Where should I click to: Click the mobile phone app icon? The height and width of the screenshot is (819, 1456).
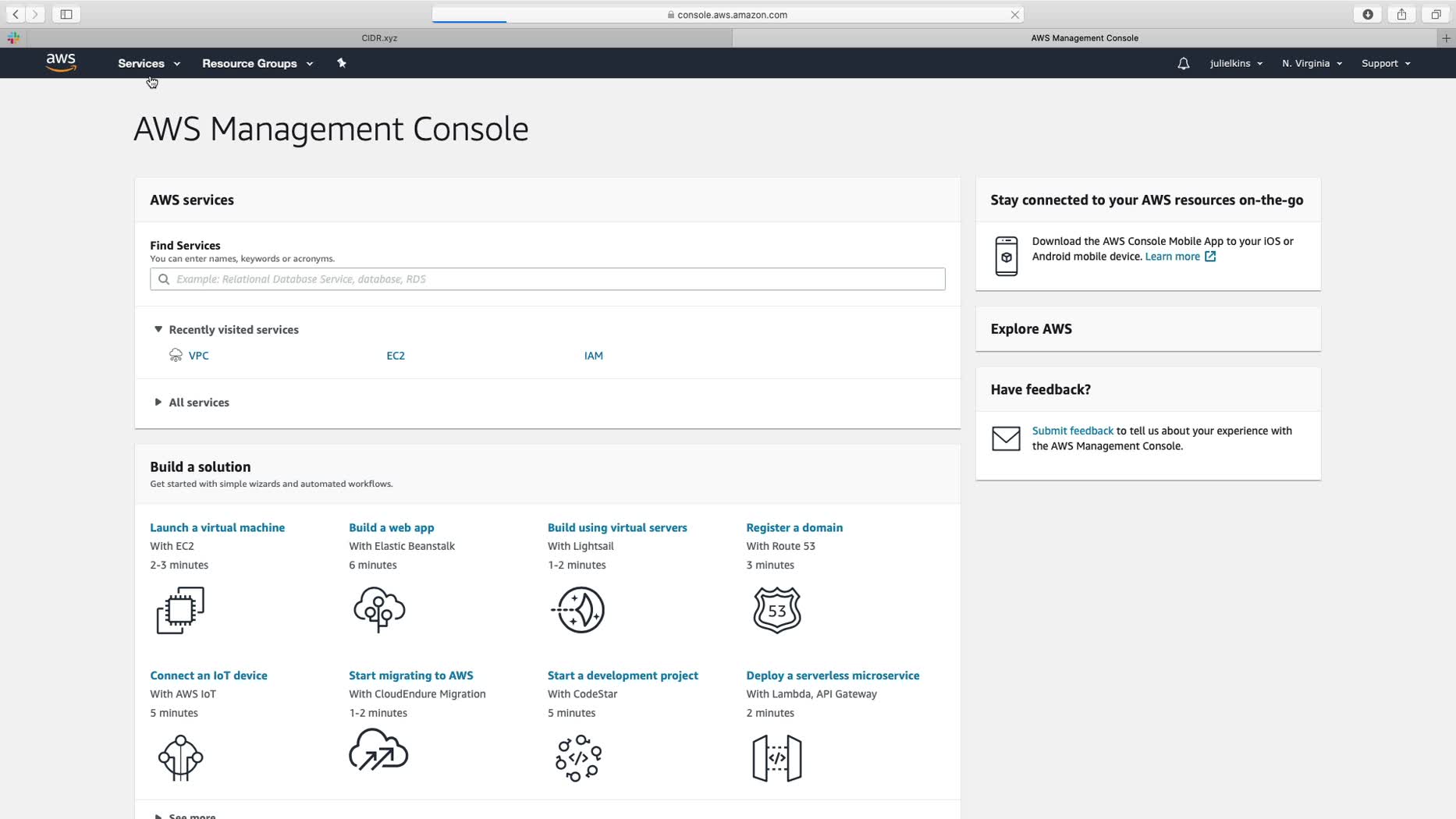pyautogui.click(x=1007, y=256)
